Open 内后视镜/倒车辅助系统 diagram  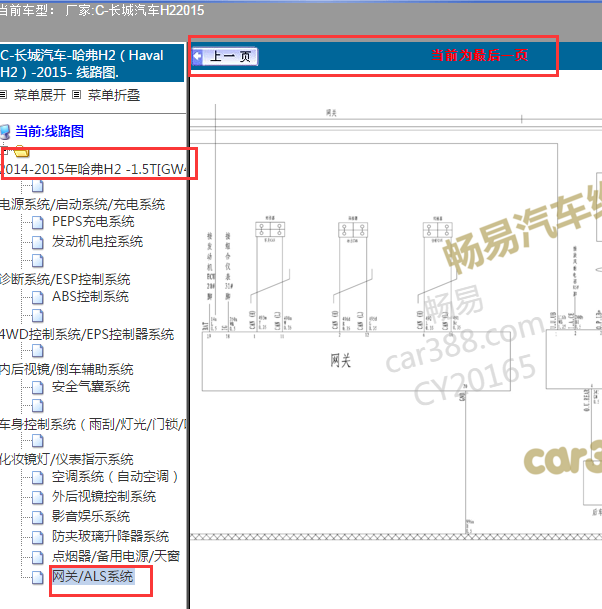coord(66,369)
